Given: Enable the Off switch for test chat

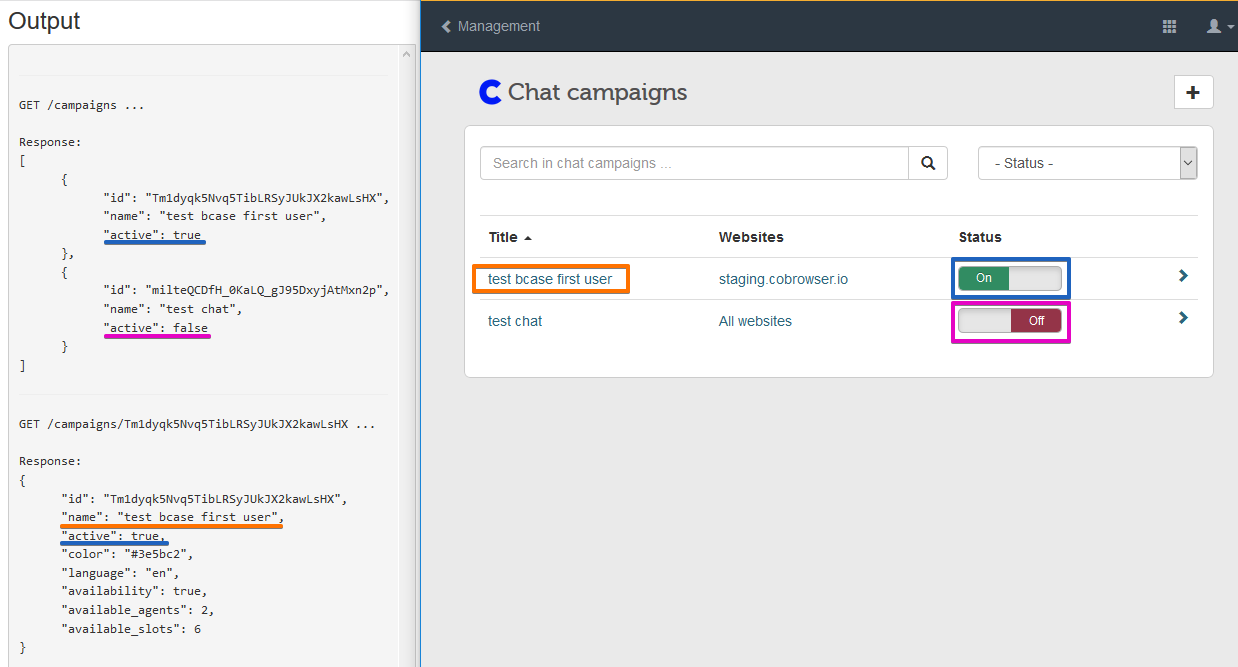Looking at the screenshot, I should point(1010,320).
